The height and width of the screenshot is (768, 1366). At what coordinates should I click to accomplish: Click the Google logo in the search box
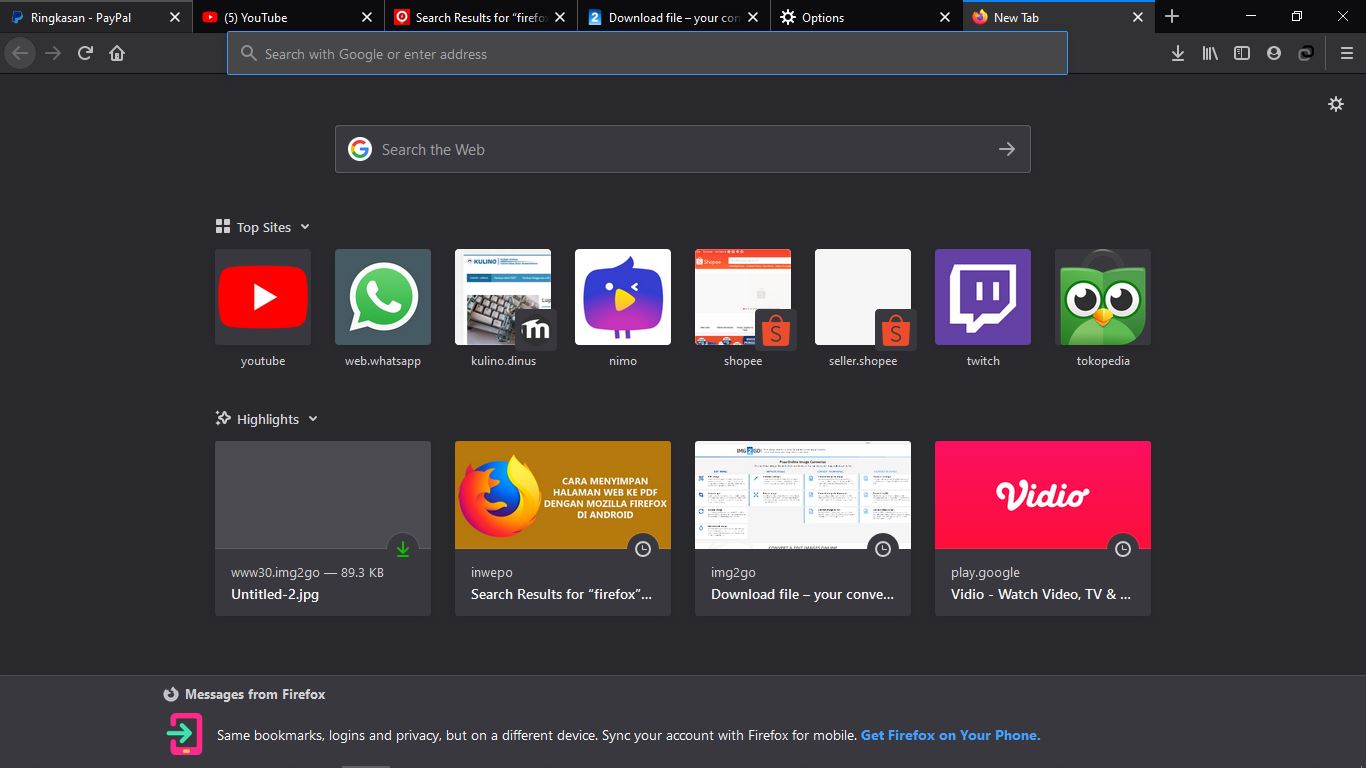pos(360,149)
